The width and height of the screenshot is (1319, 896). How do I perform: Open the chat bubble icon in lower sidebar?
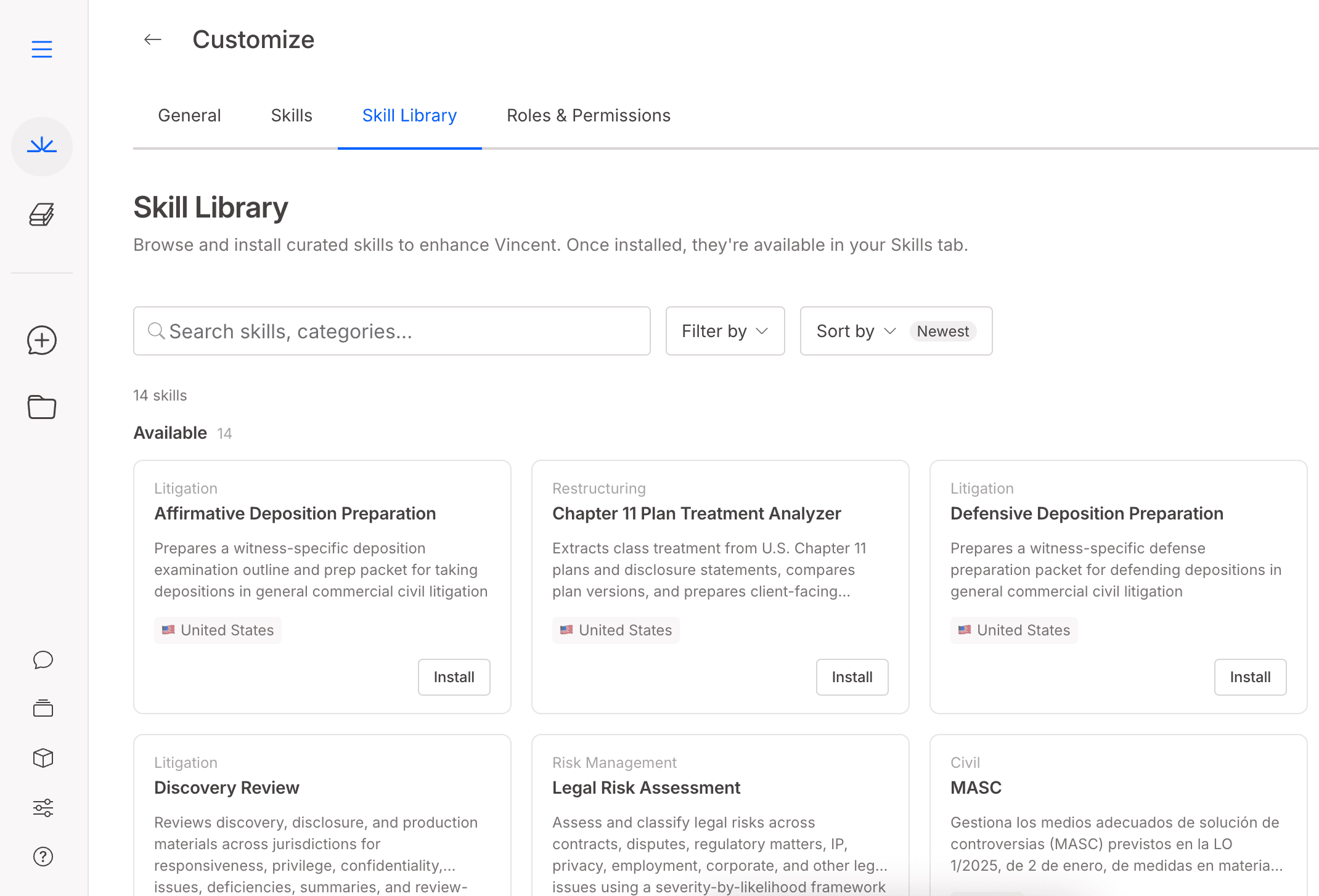43,660
